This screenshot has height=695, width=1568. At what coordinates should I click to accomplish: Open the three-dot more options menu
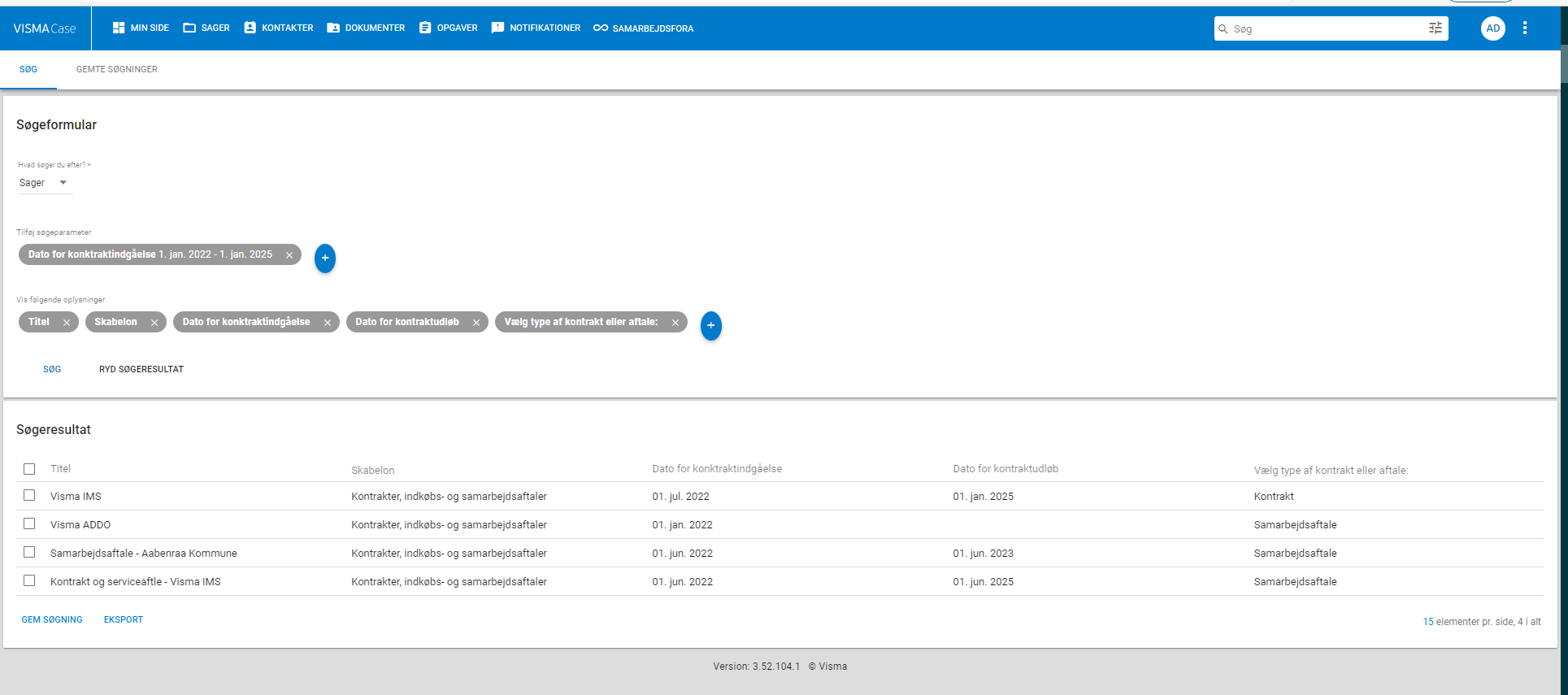click(1525, 28)
